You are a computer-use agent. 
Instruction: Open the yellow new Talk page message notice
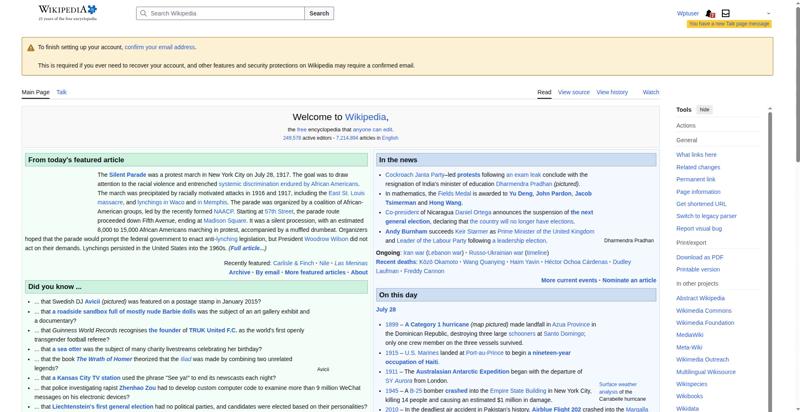[x=729, y=24]
